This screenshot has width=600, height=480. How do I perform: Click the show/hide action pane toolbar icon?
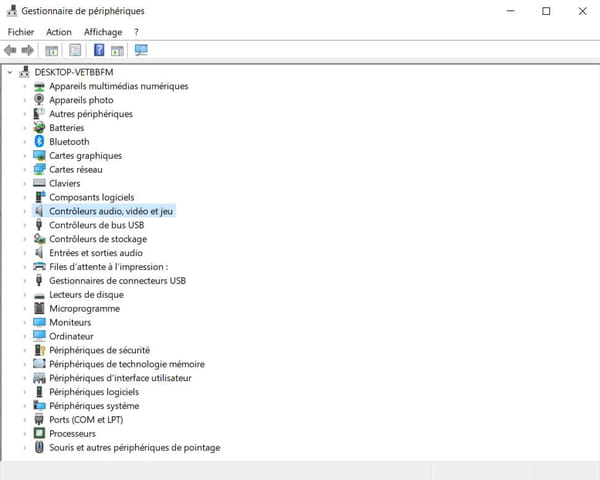(x=117, y=51)
